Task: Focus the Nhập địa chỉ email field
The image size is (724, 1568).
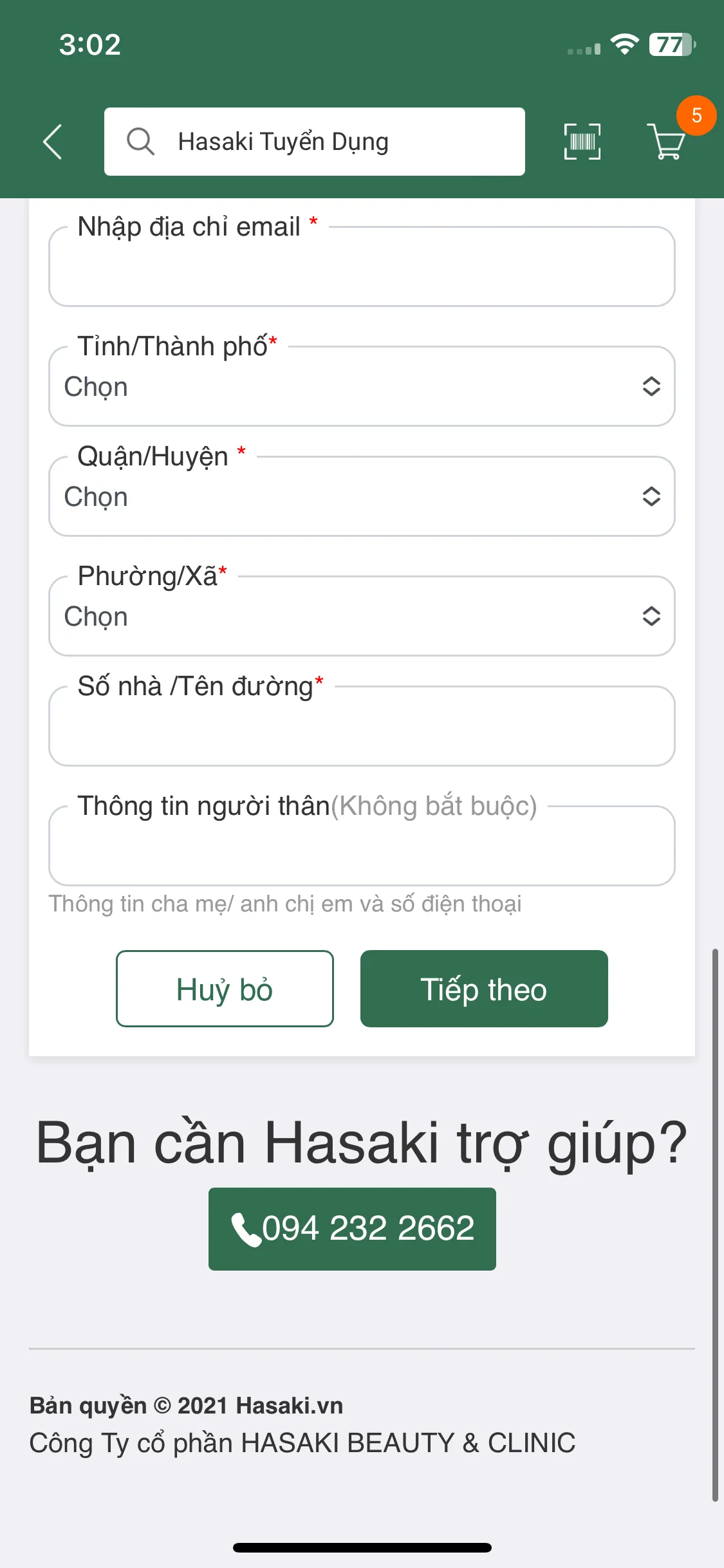Action: [362, 266]
